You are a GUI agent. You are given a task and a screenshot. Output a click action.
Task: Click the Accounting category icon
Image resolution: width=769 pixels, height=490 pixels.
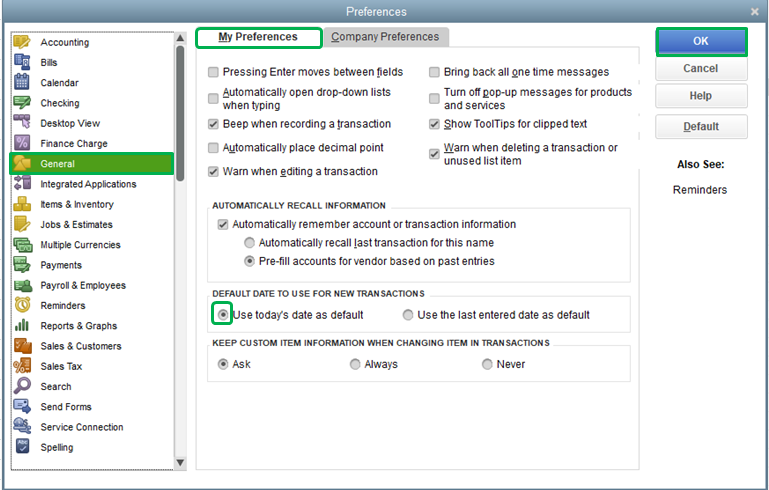pyautogui.click(x=22, y=42)
